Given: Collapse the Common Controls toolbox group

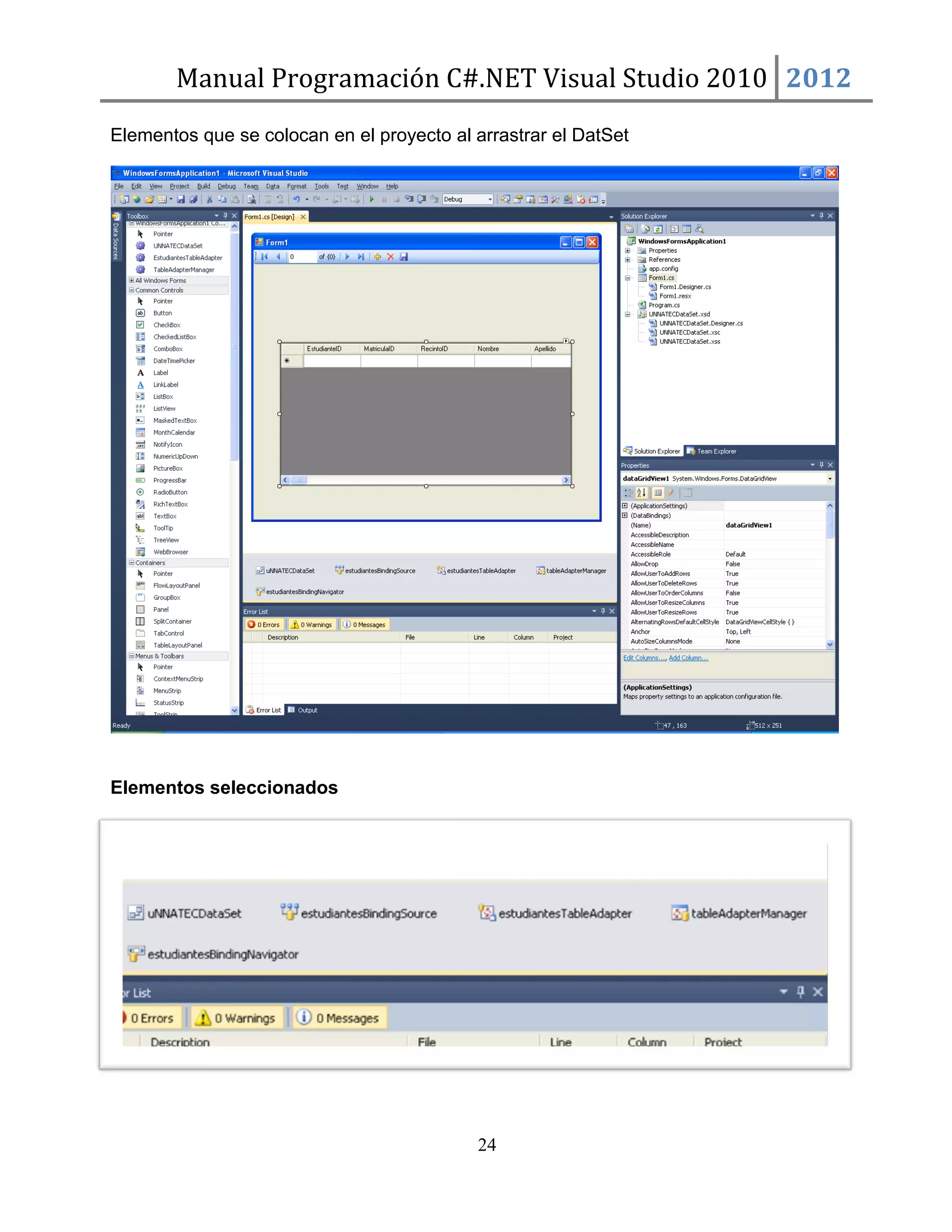Looking at the screenshot, I should (132, 290).
